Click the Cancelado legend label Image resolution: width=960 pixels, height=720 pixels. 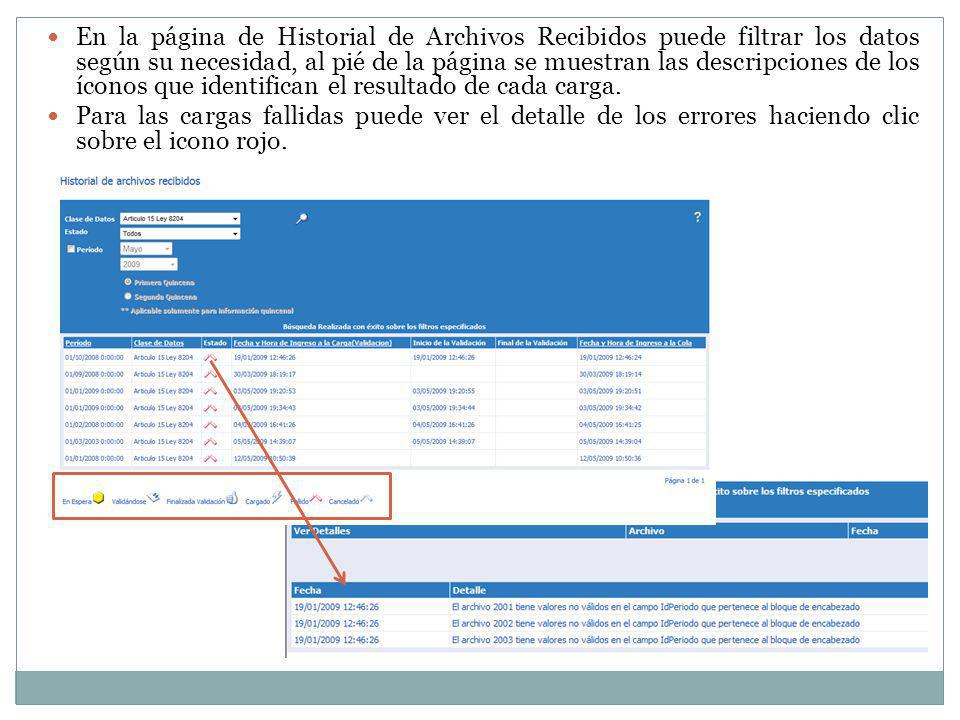coord(344,501)
